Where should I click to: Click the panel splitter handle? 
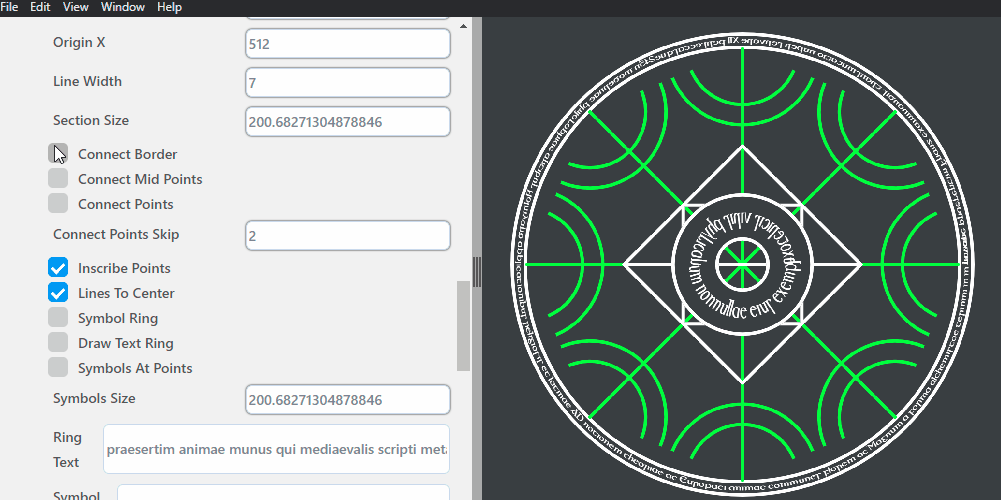(477, 272)
